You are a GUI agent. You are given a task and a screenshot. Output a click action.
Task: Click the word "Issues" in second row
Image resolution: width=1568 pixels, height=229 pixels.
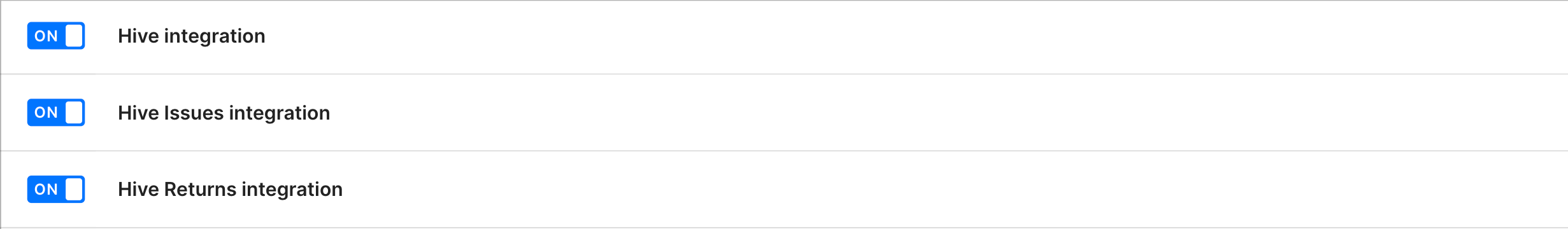pos(194,113)
